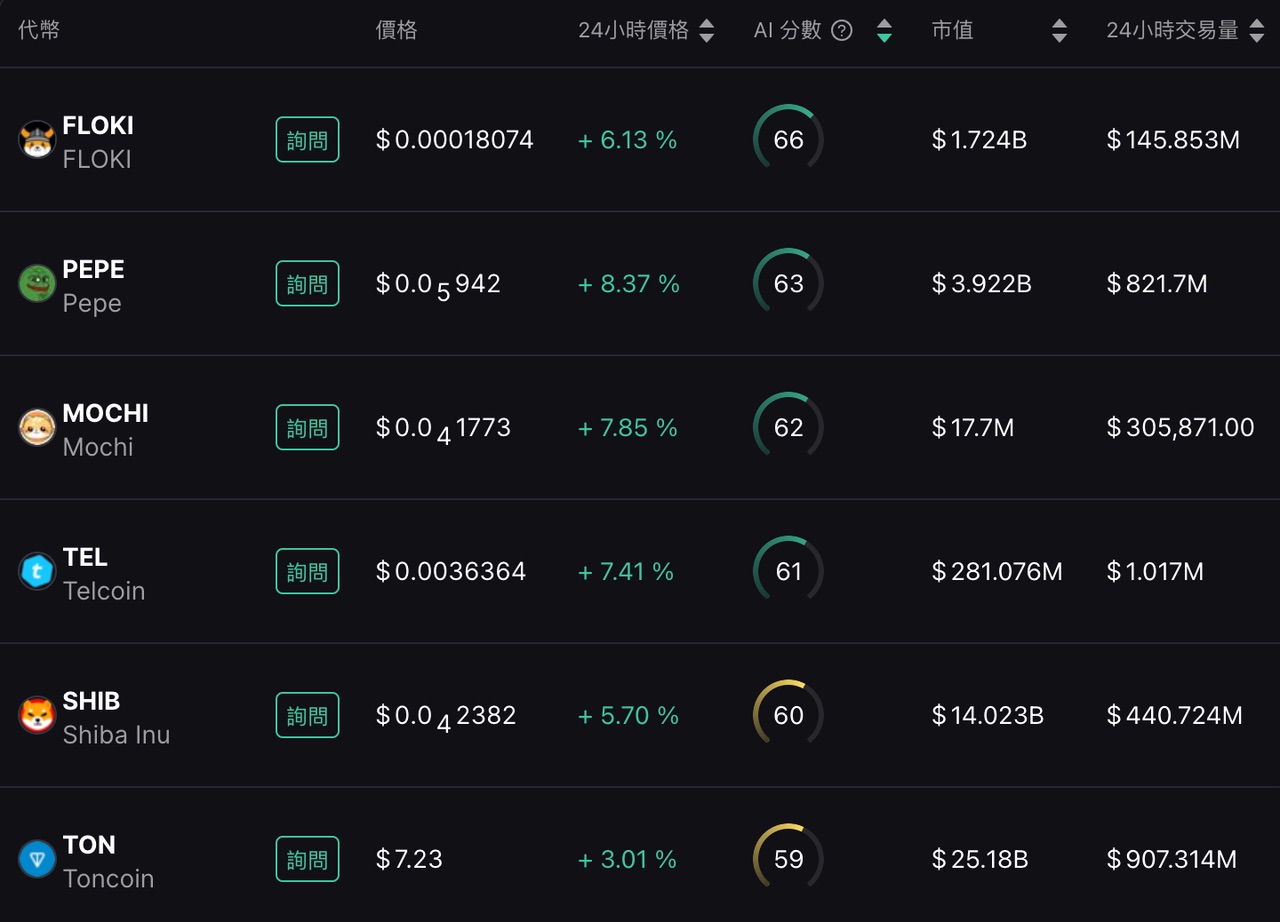
Task: Click the 詢問 button in the FLOKI row
Action: [307, 140]
